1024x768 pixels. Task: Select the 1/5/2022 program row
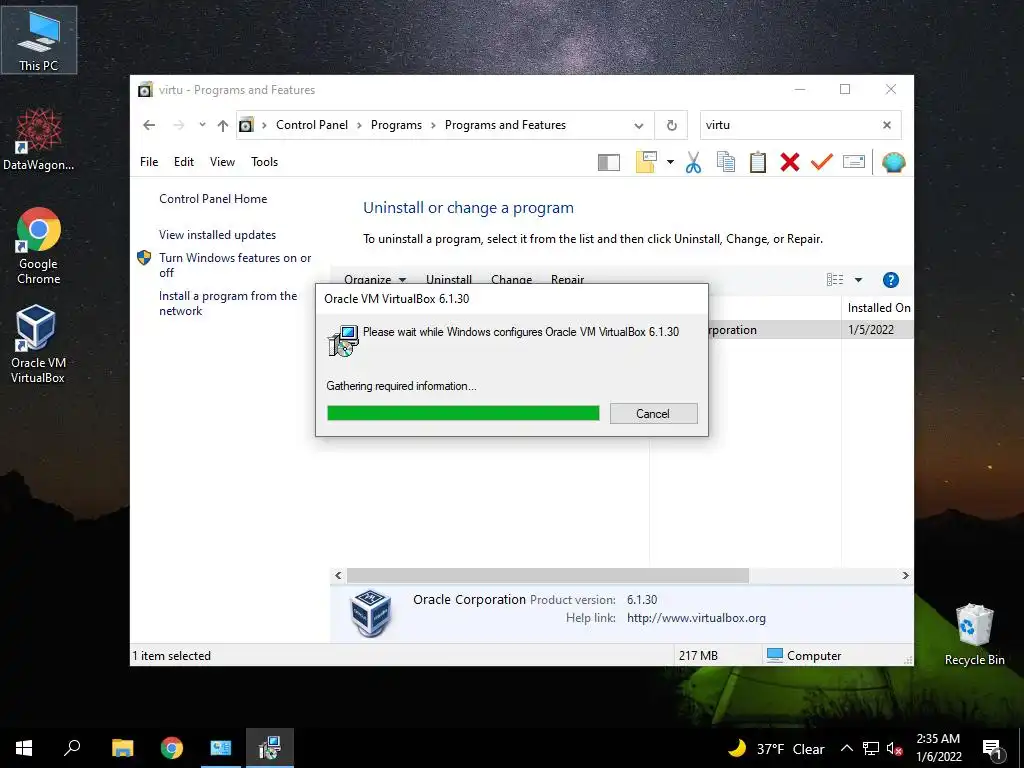(810, 330)
